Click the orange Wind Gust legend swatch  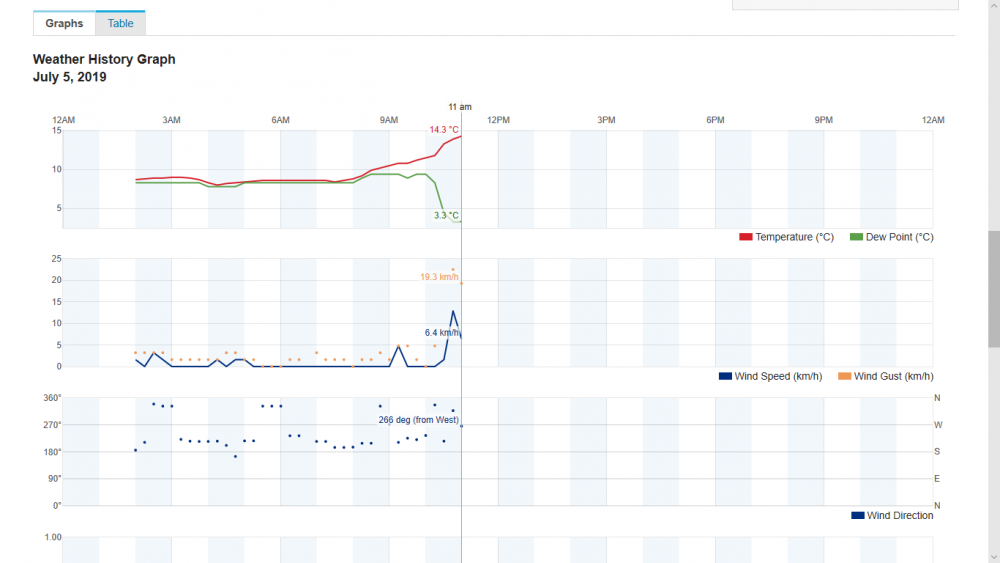844,376
